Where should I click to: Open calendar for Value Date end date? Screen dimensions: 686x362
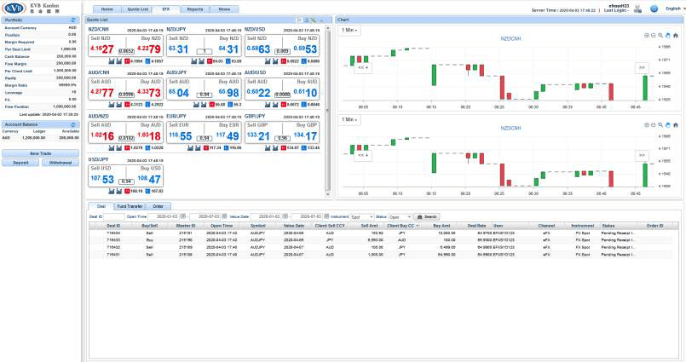pyautogui.click(x=326, y=217)
